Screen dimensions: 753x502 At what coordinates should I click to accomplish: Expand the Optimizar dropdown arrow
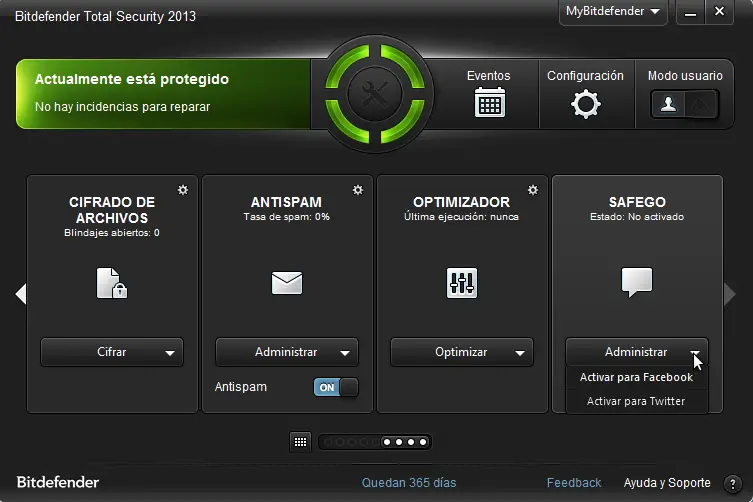pos(520,353)
